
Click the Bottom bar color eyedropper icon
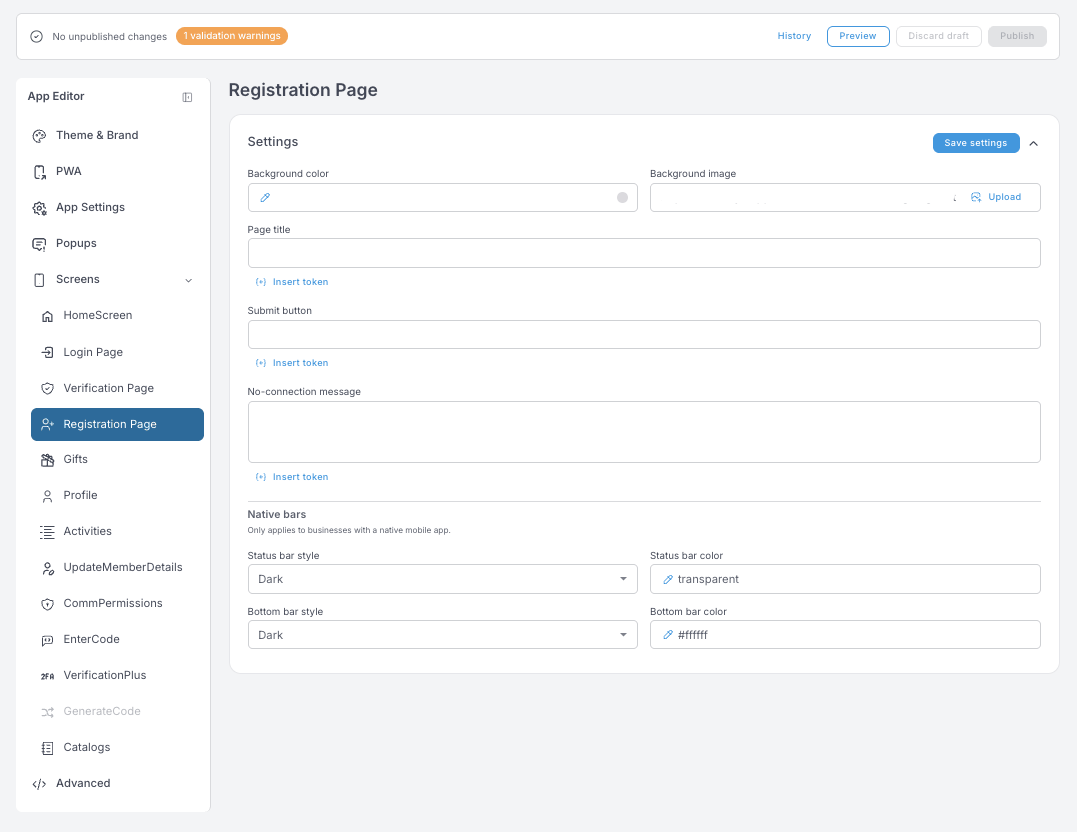pyautogui.click(x=668, y=636)
